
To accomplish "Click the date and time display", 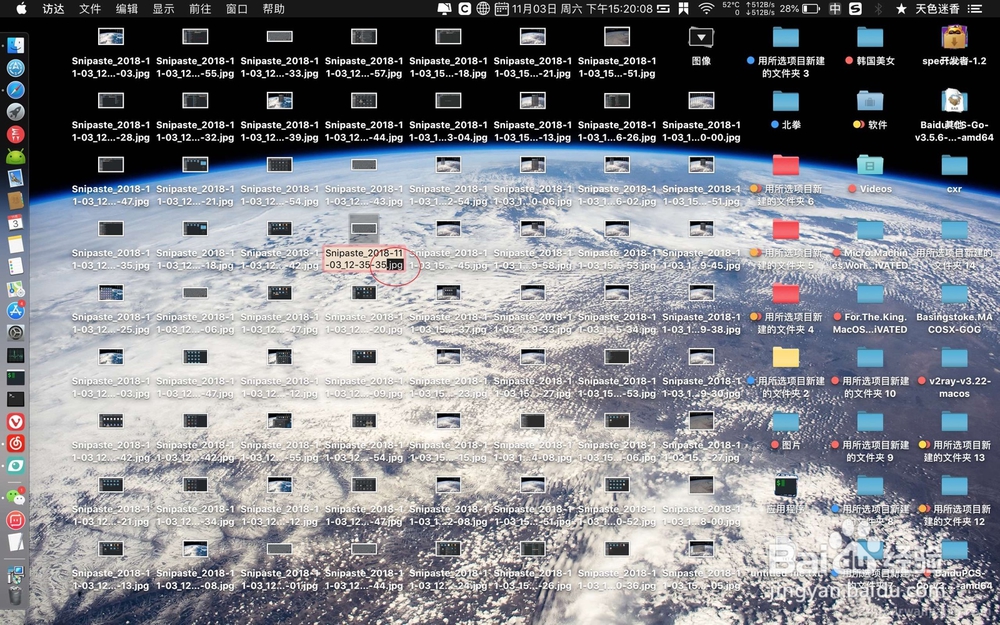I will [x=582, y=8].
